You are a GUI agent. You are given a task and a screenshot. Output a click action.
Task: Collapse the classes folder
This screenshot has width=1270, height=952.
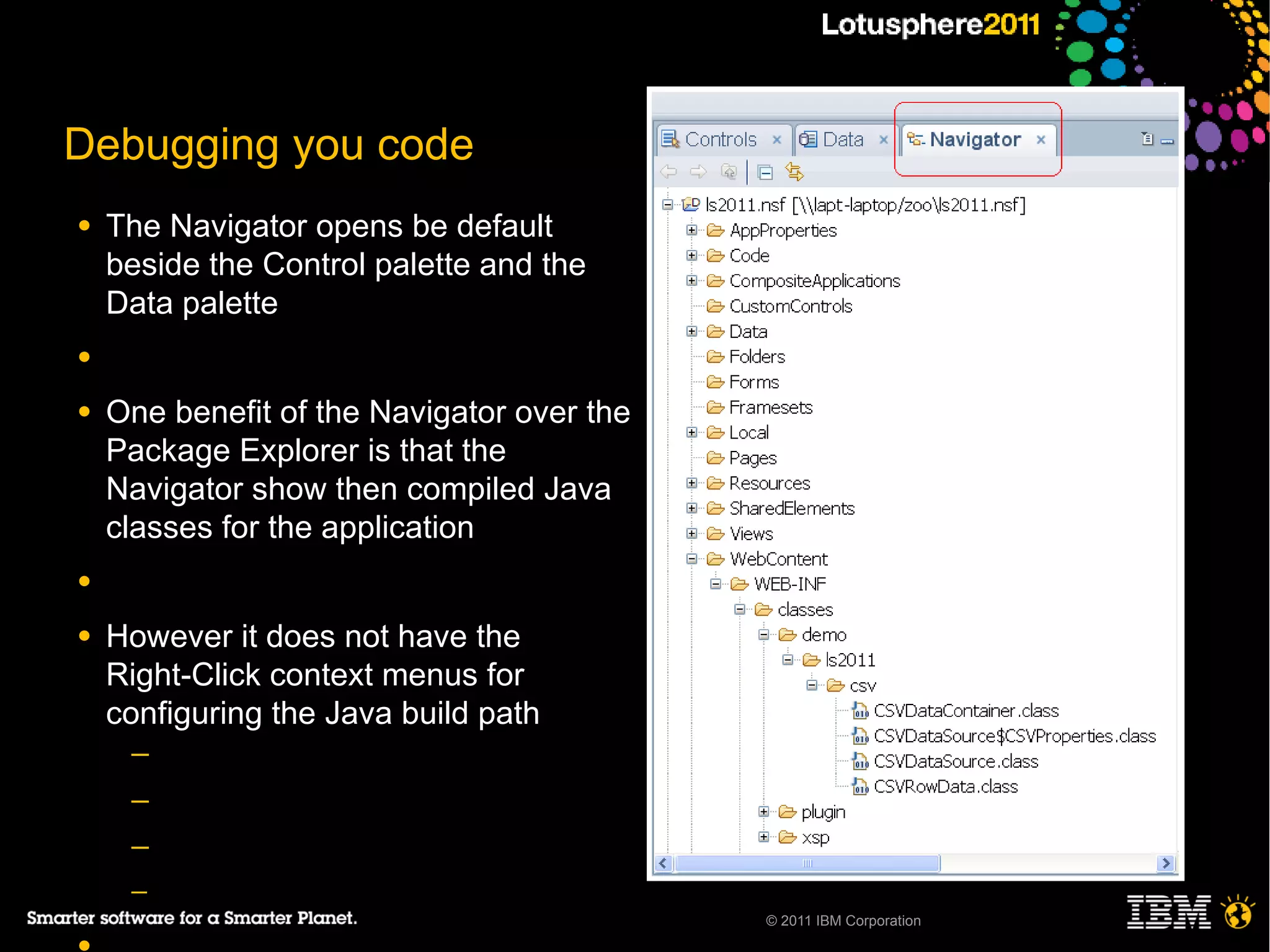point(740,610)
